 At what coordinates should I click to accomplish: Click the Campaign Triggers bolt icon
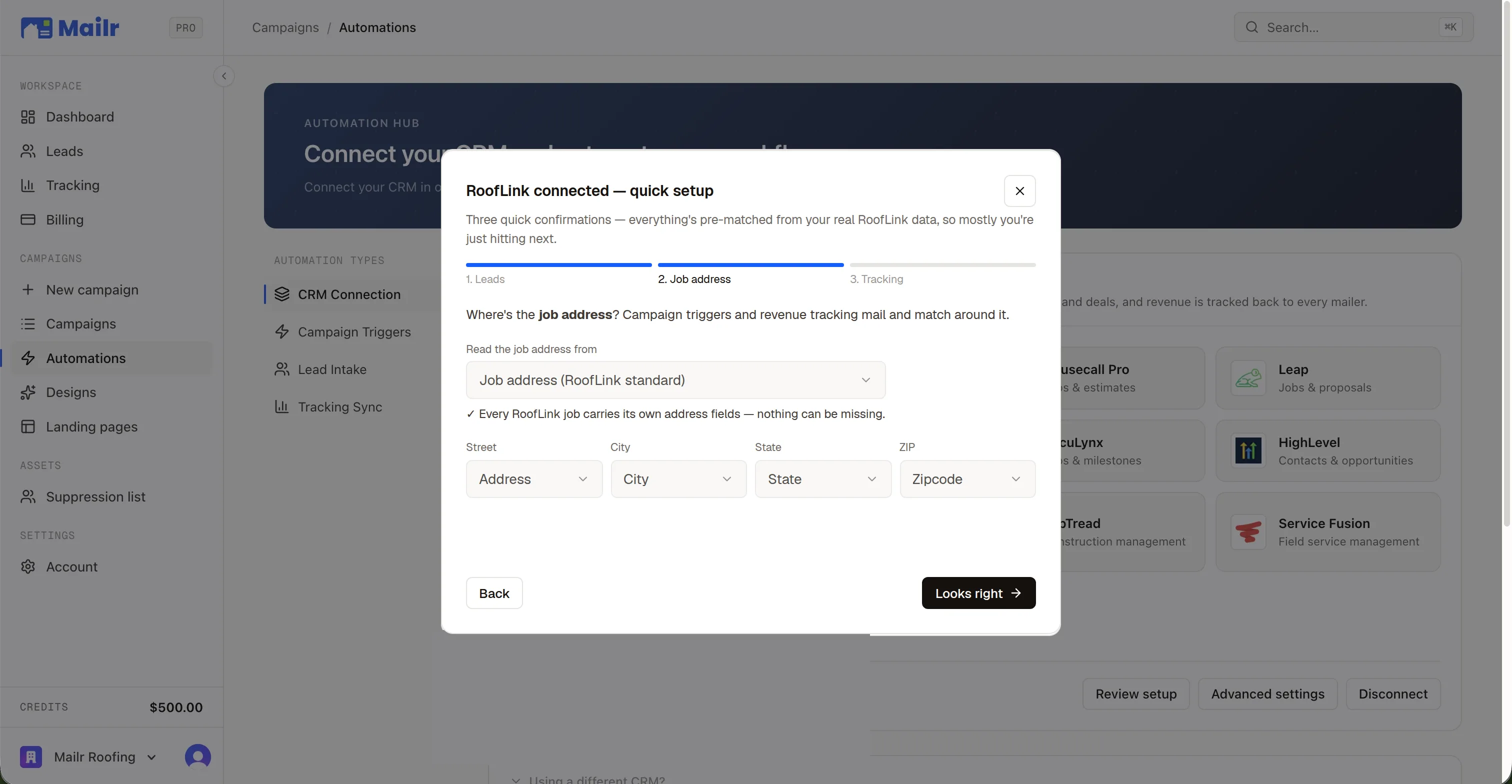click(281, 332)
